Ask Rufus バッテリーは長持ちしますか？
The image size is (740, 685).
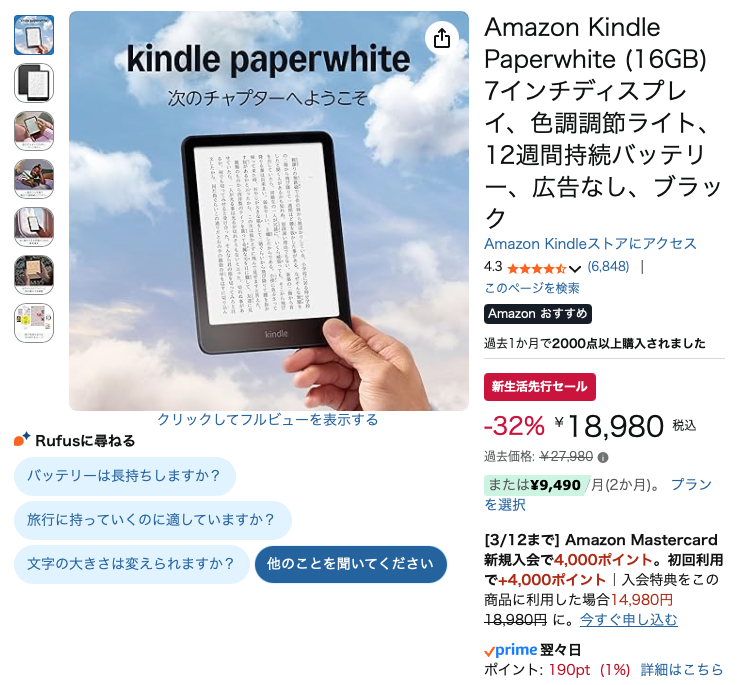point(125,476)
